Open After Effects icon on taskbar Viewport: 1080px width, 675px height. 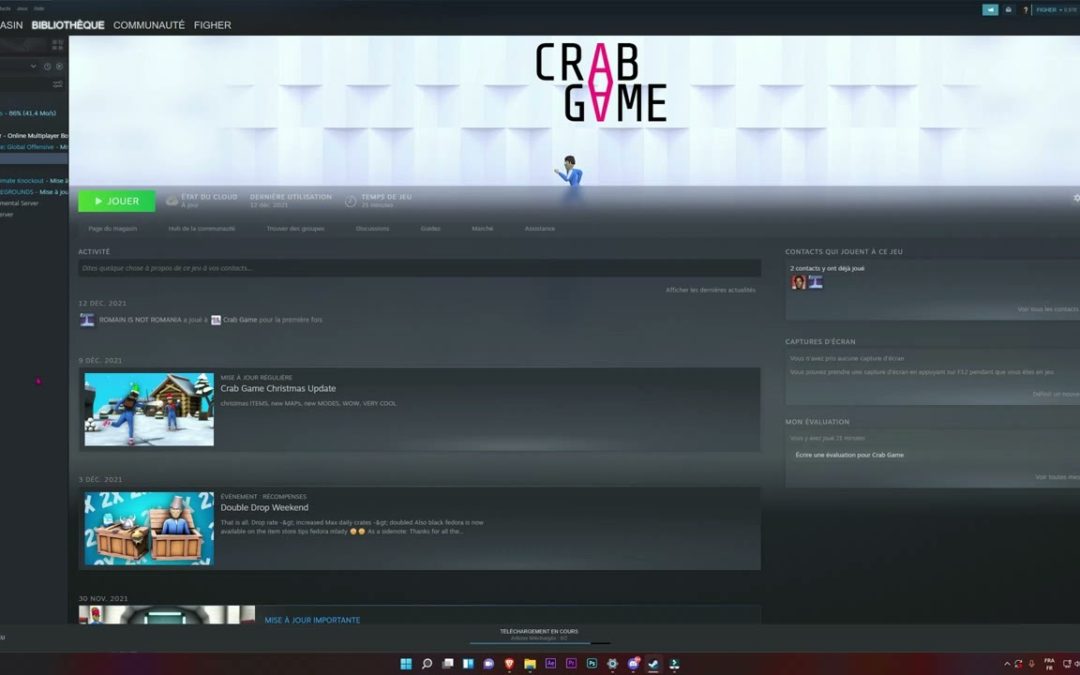pos(550,664)
